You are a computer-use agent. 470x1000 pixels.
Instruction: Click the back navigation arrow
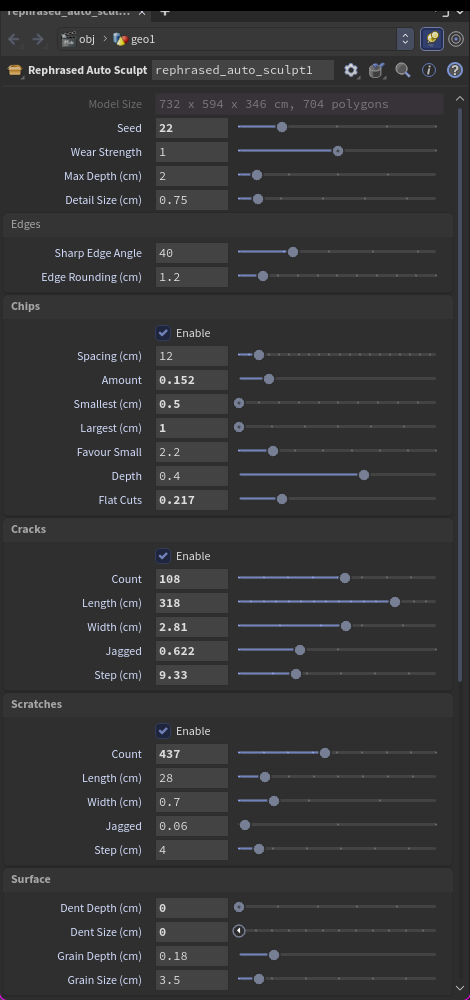[x=14, y=39]
